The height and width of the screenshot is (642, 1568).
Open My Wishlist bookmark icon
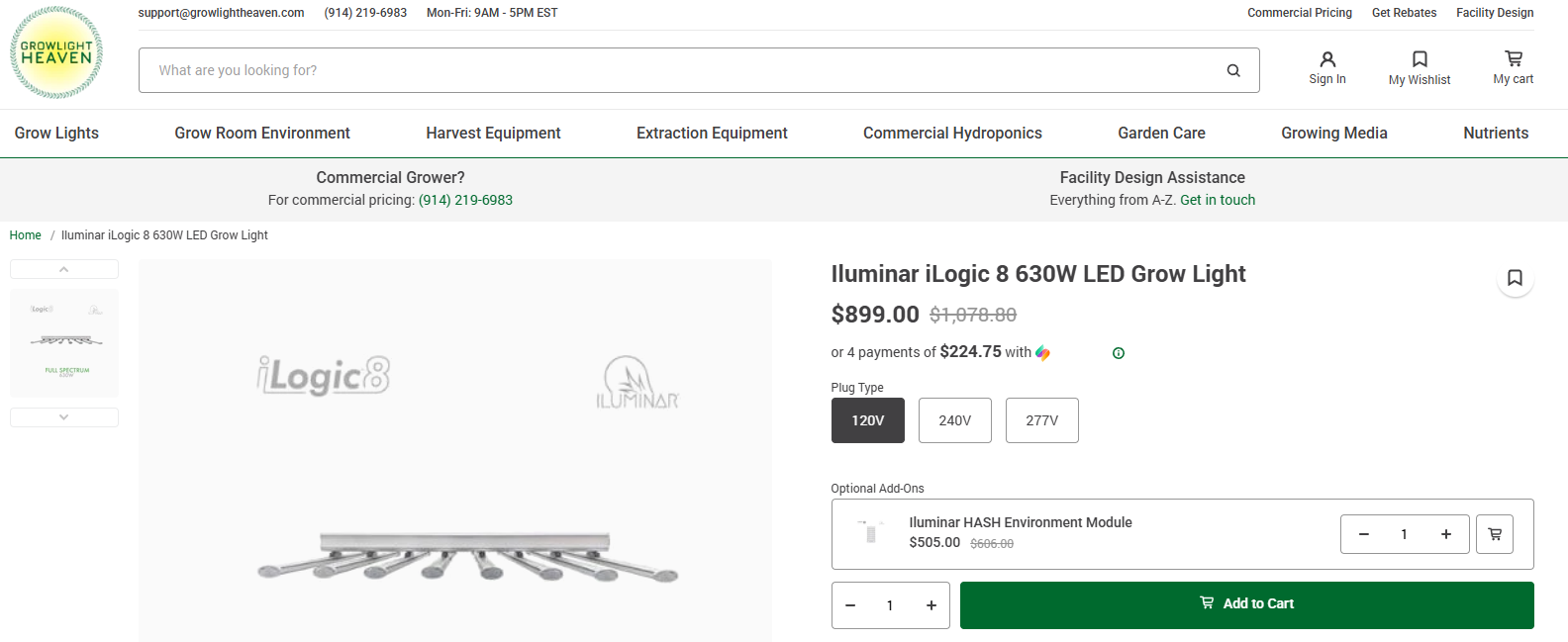[1419, 60]
